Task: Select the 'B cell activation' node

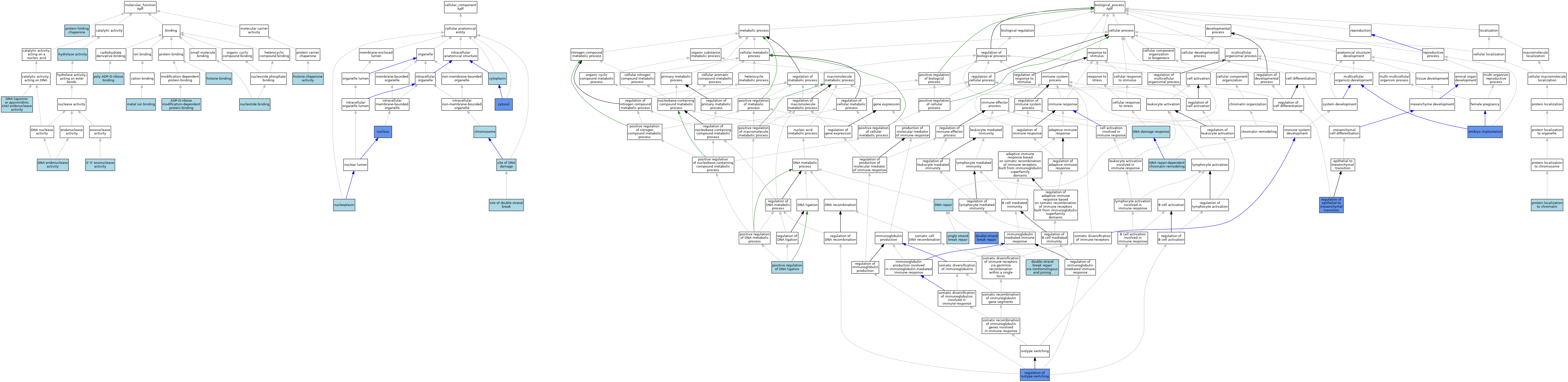Action: (1171, 205)
